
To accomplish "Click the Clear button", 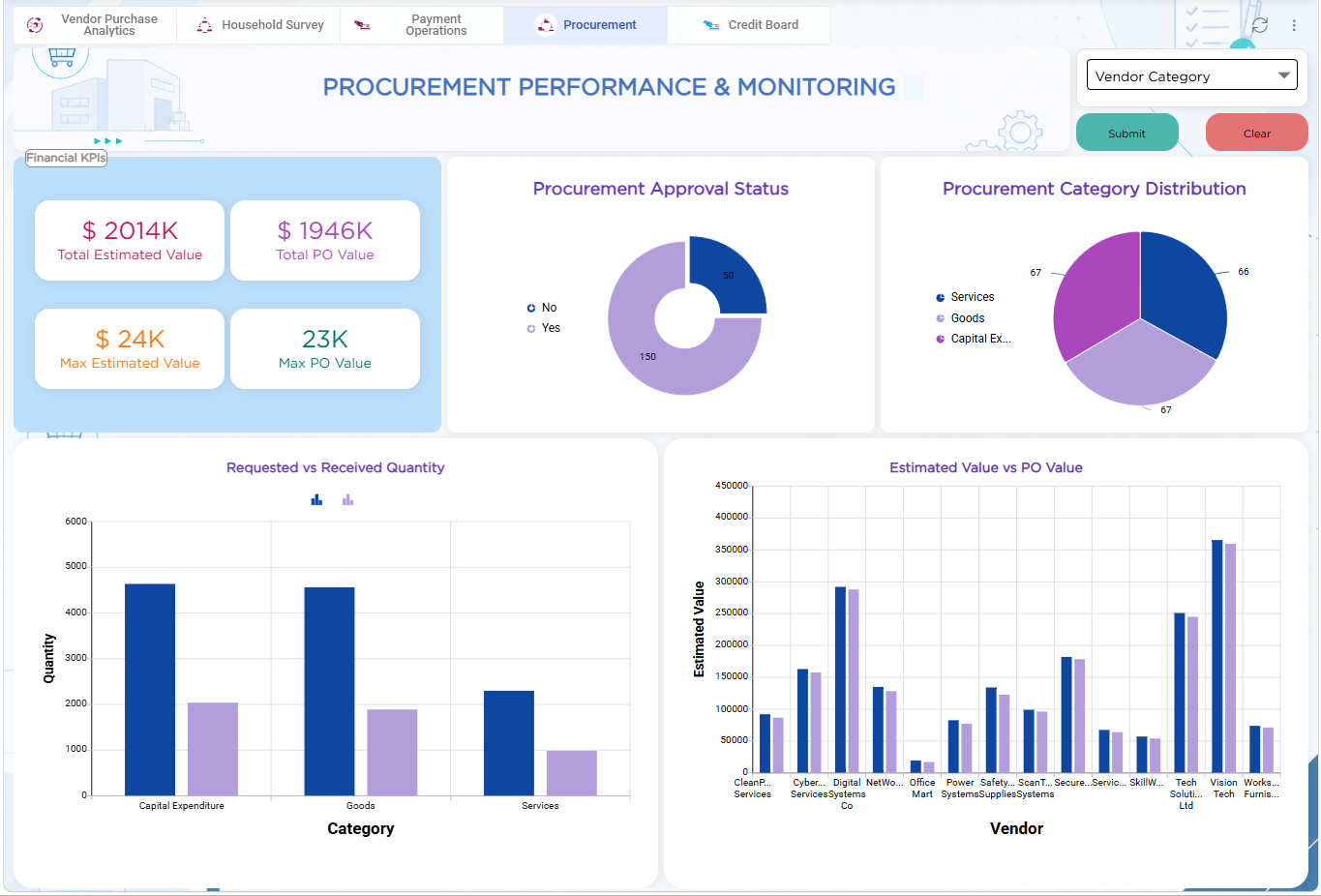I will click(1257, 133).
